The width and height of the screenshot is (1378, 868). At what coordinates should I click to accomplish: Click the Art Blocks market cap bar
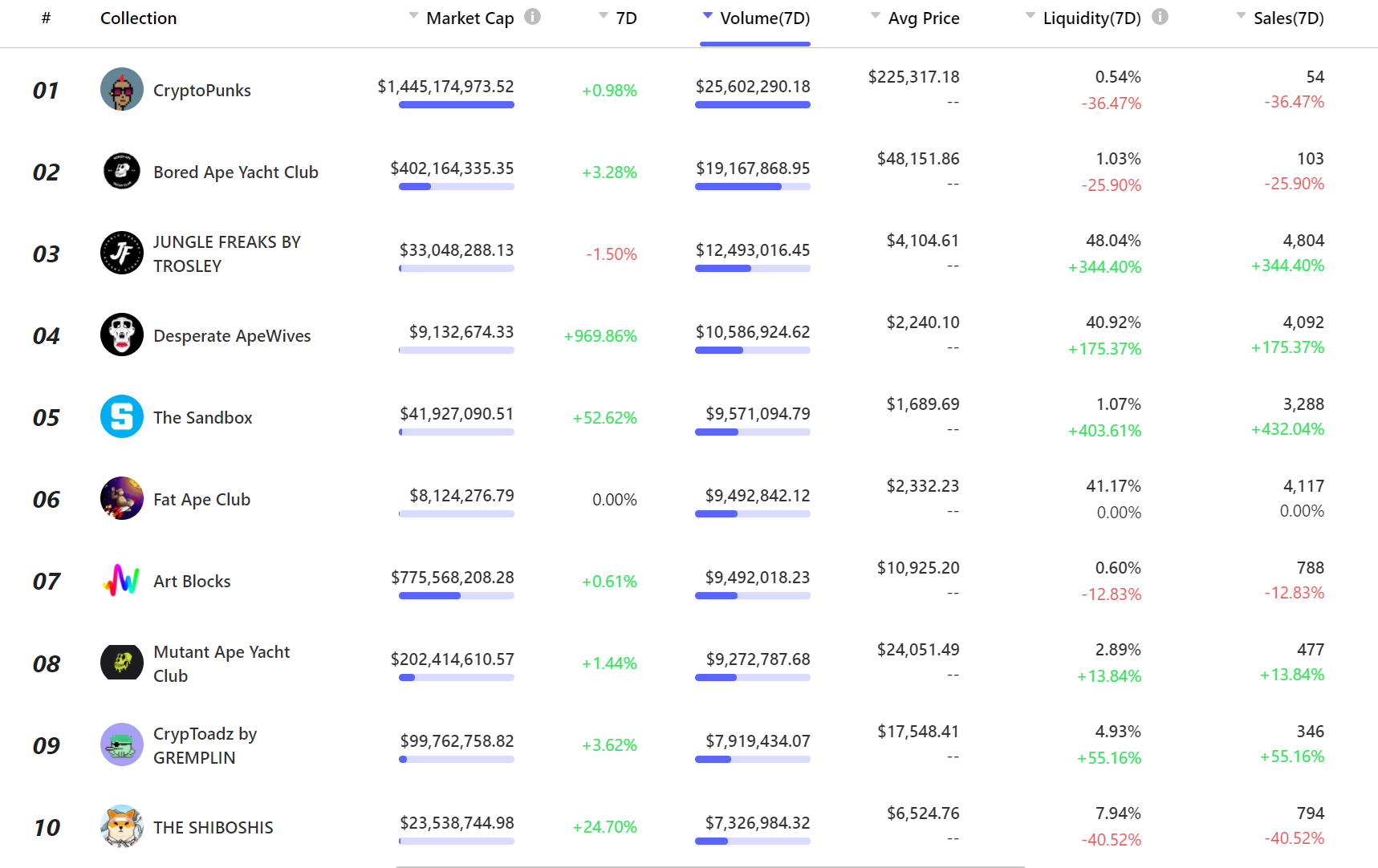(457, 595)
